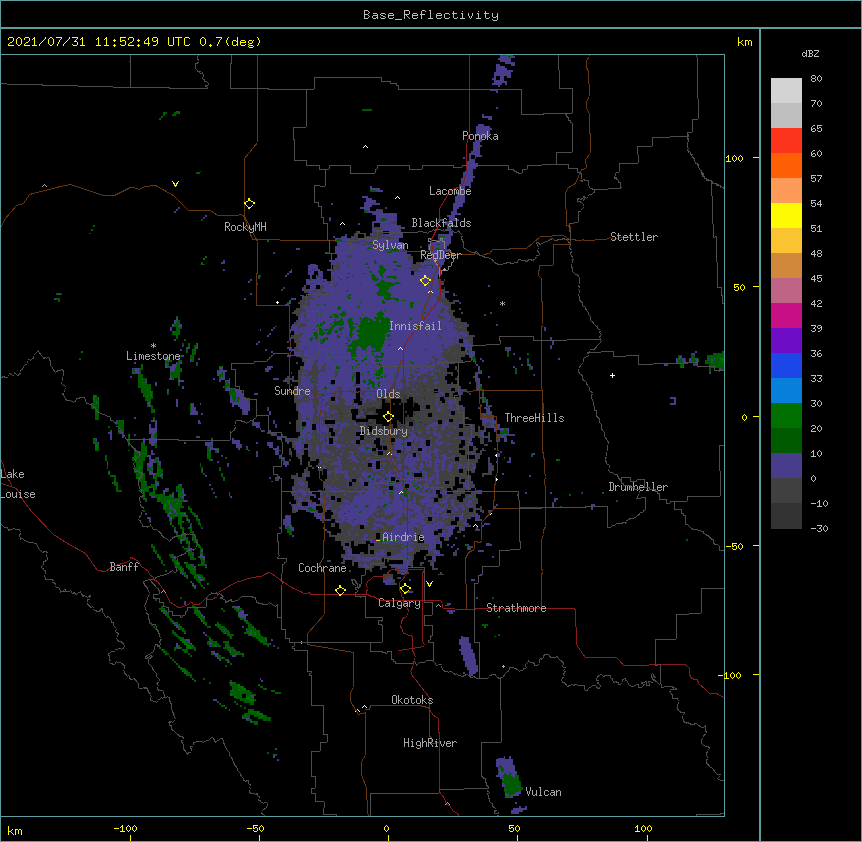
Task: Click the yellow V marker northeast of Calgary
Action: tap(429, 584)
